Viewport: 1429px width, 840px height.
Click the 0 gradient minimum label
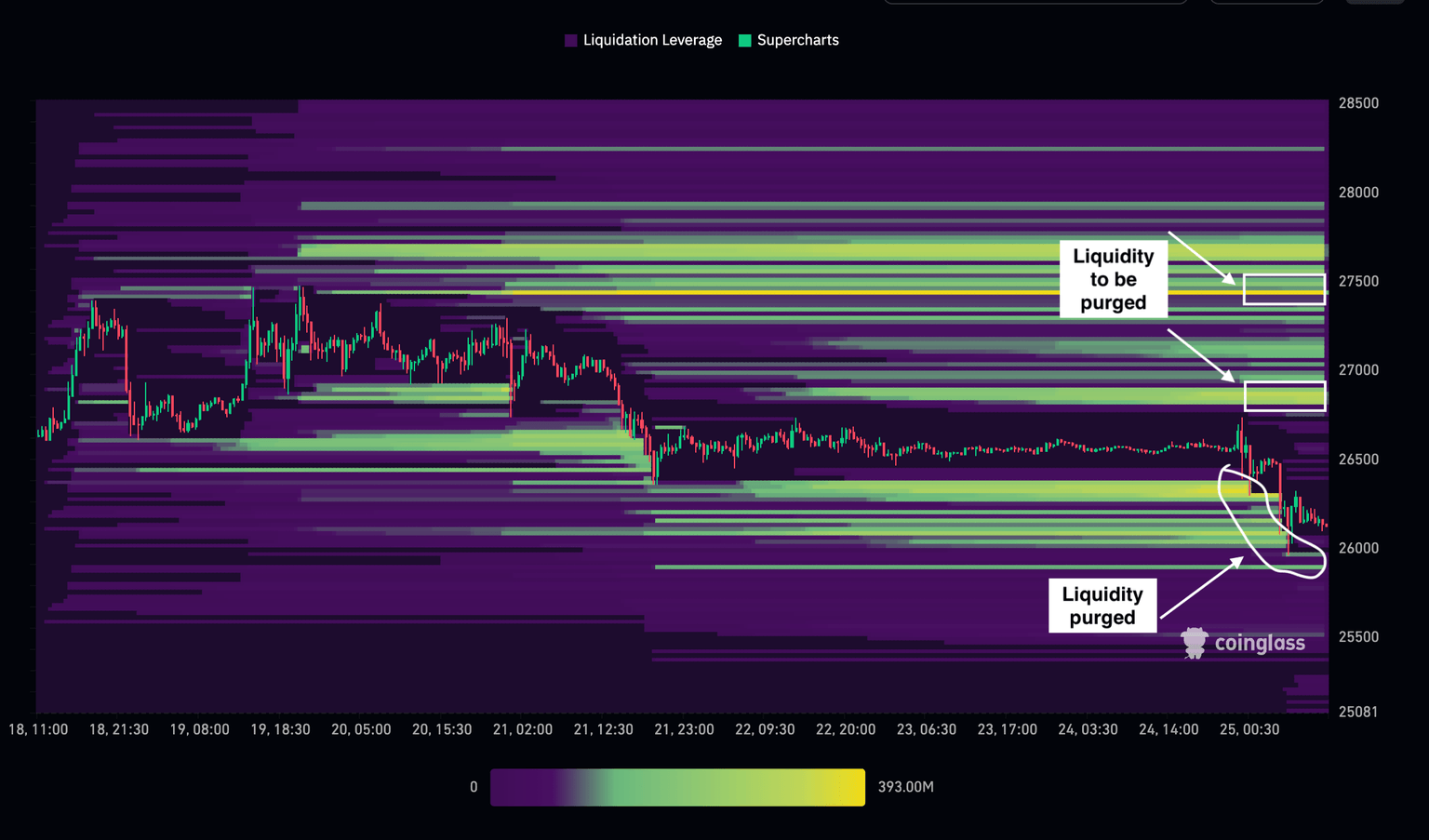474,786
